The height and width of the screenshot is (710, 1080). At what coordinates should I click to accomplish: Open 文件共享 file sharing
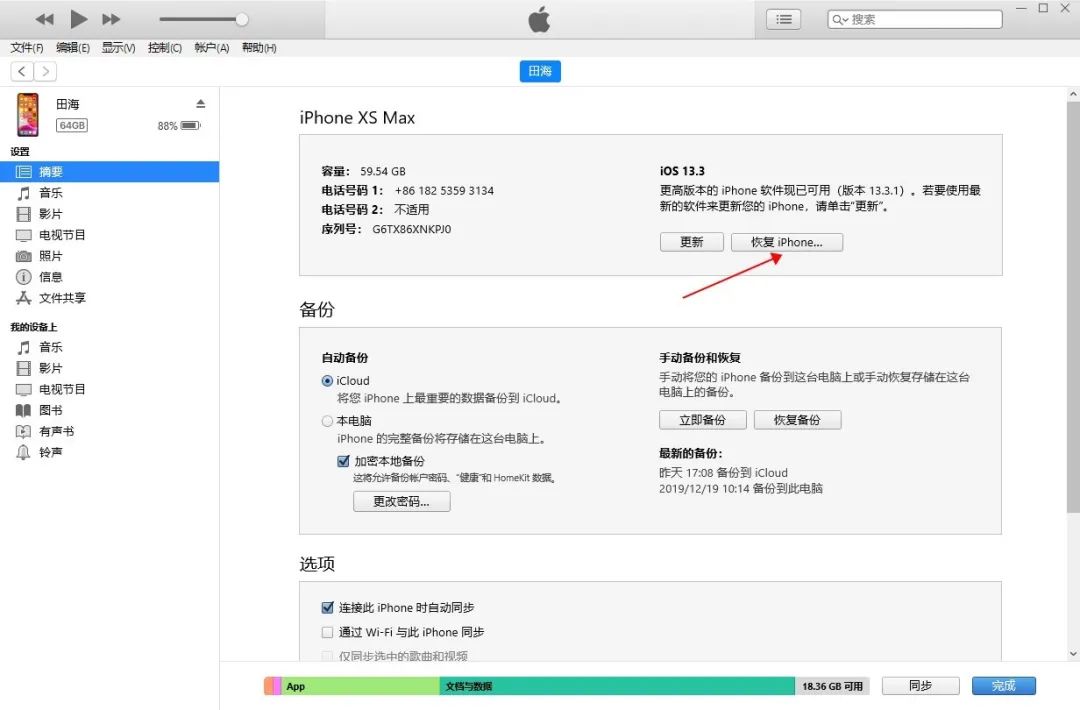tap(110, 298)
